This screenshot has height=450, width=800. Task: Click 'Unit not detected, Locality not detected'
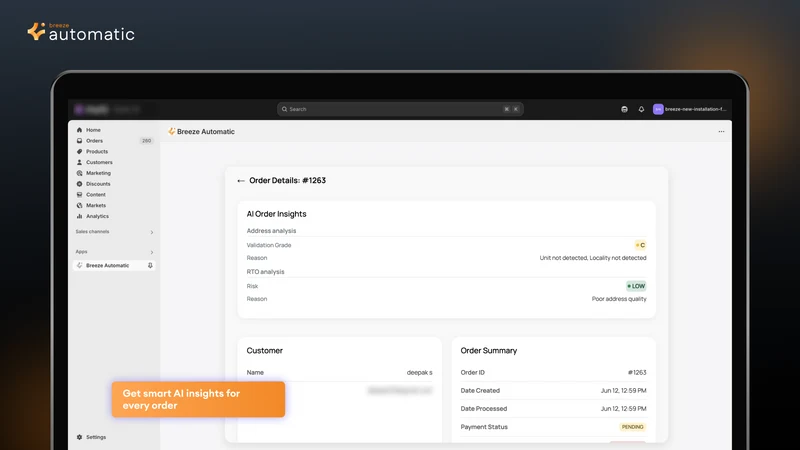tap(593, 258)
